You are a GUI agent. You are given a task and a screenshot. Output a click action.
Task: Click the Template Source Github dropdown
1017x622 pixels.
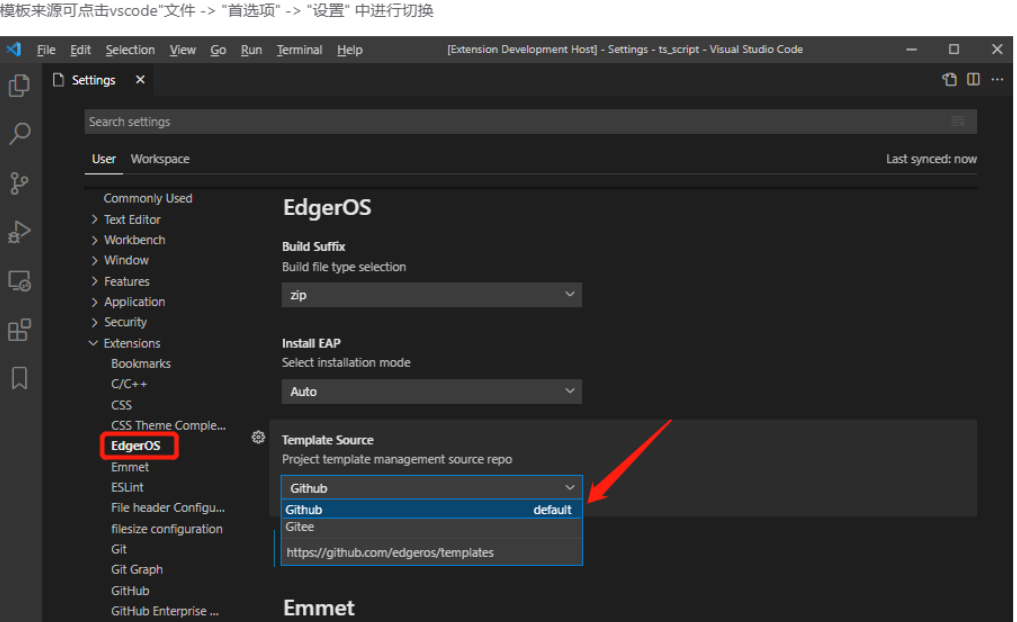(432, 488)
